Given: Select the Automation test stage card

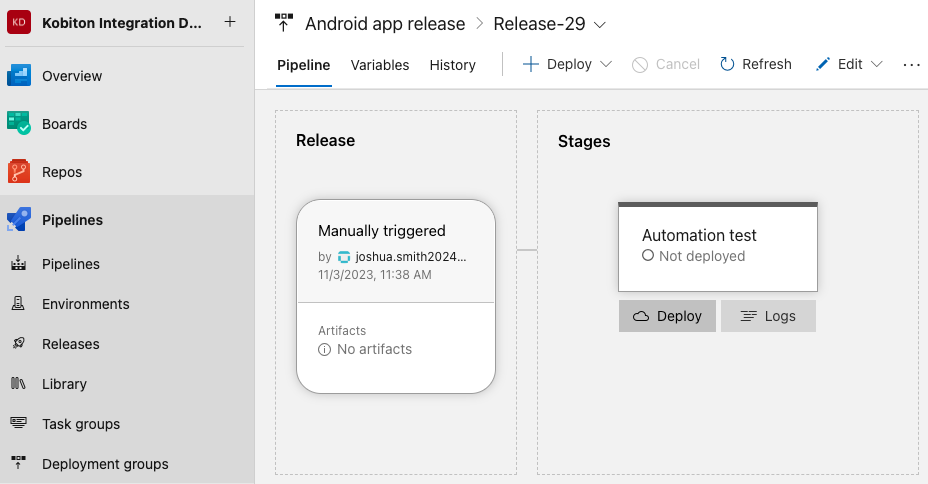Looking at the screenshot, I should click(x=718, y=247).
